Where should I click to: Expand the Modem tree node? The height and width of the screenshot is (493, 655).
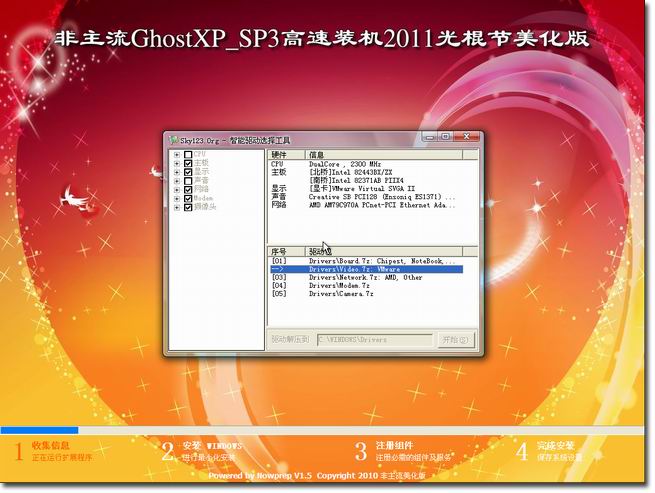177,198
